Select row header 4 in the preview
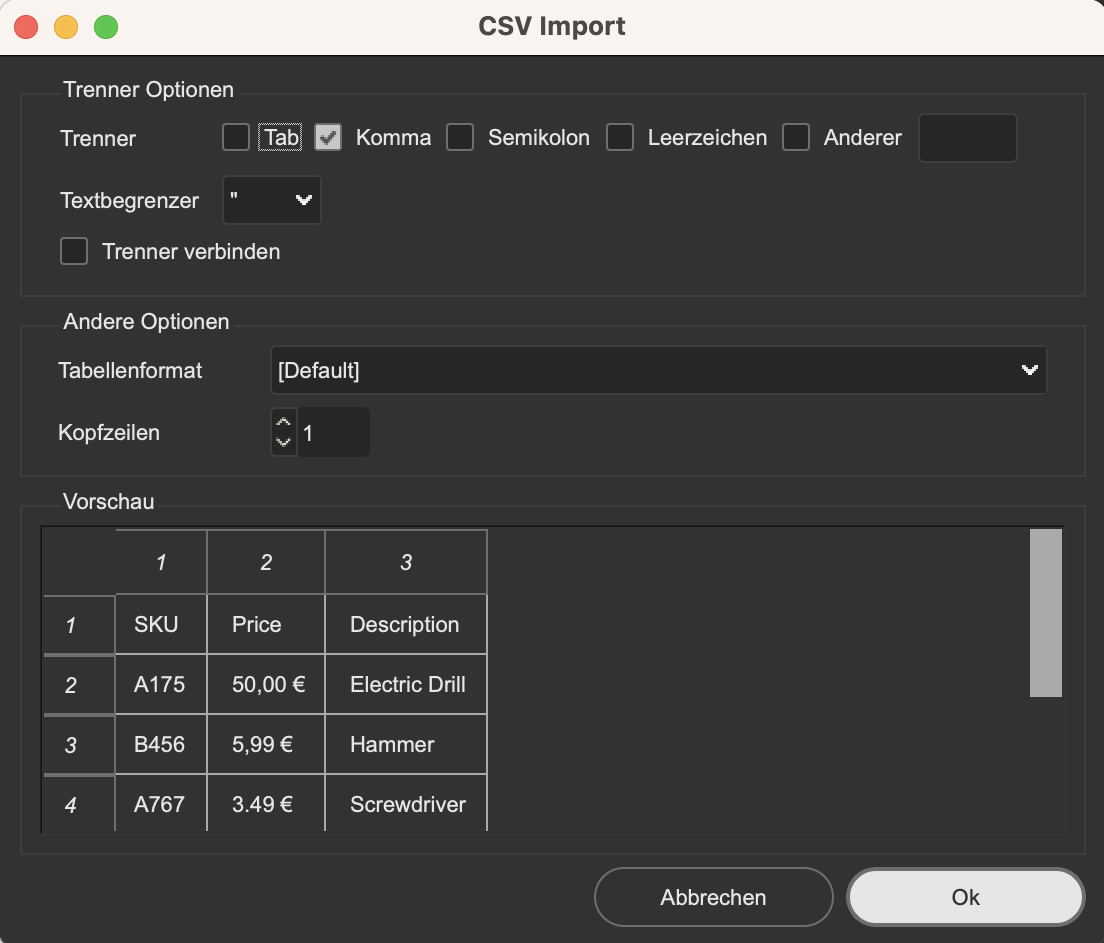The image size is (1104, 943). click(x=79, y=804)
